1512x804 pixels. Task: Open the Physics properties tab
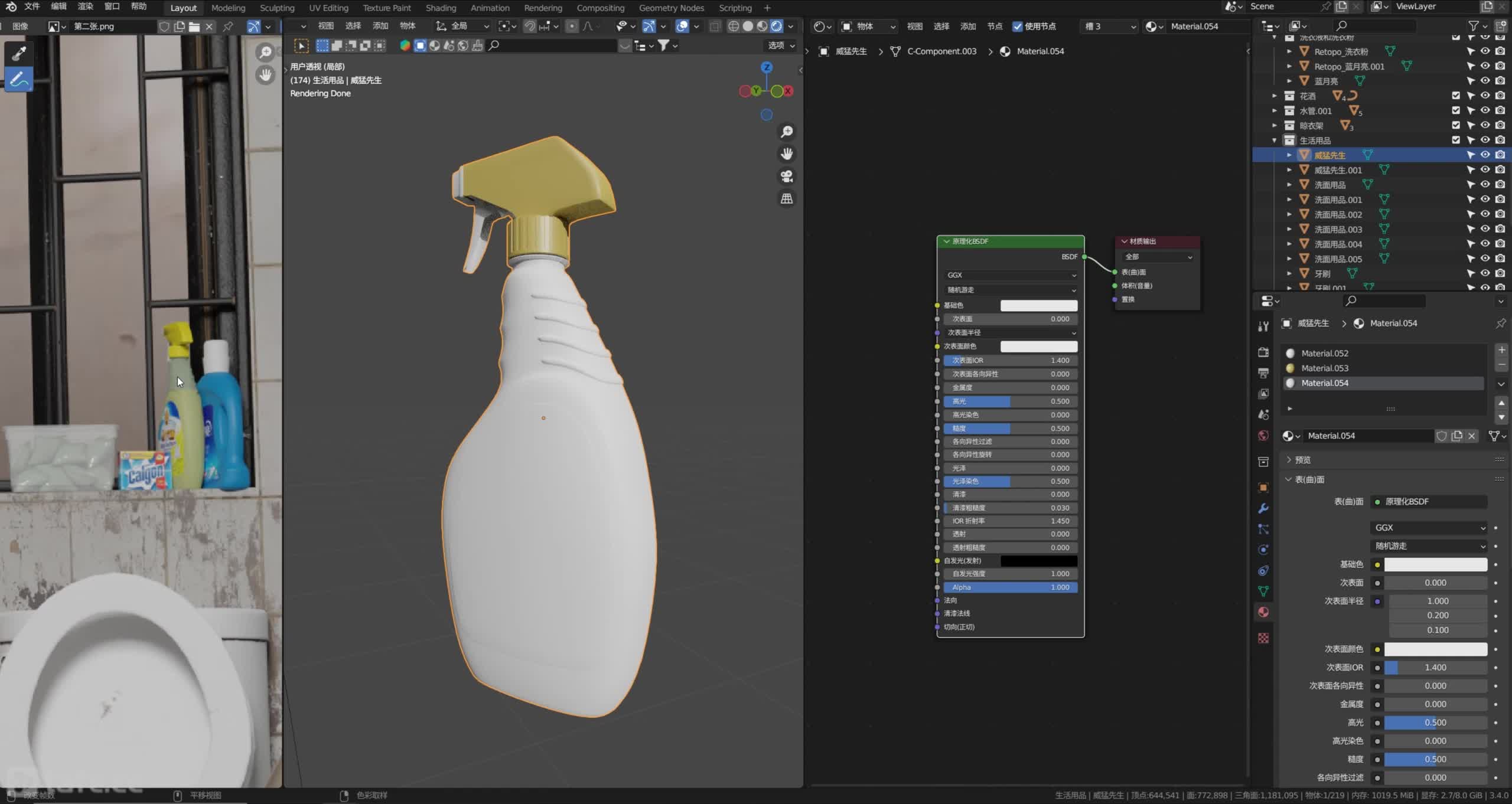(x=1263, y=550)
